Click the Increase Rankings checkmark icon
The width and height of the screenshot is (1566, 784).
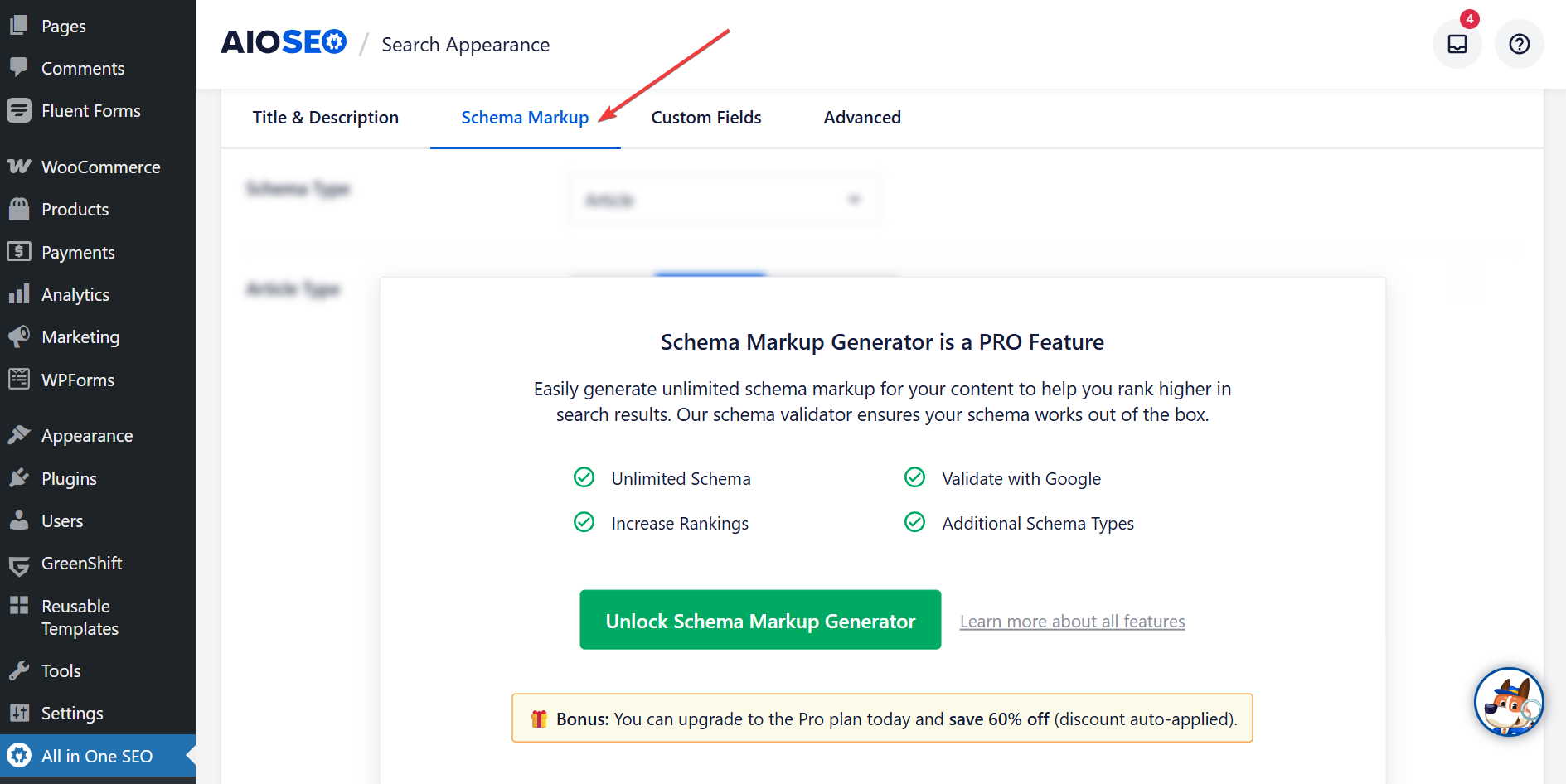point(584,523)
